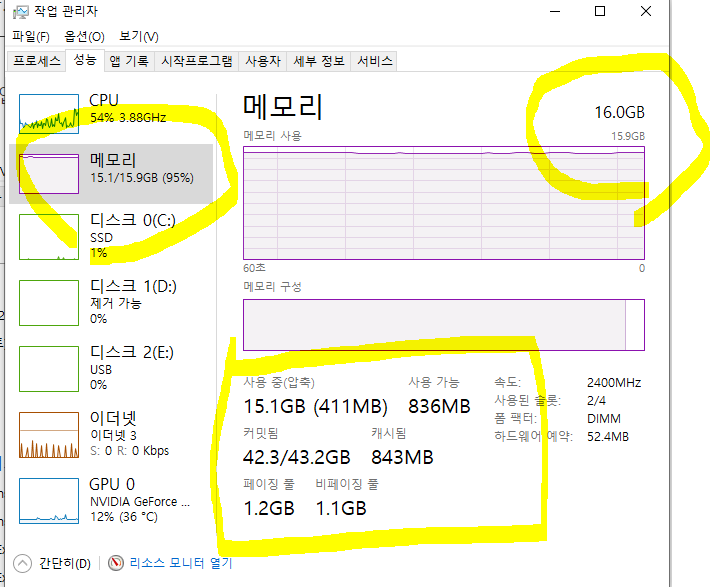Image resolution: width=710 pixels, height=587 pixels.
Task: Click the 15.1GB (411MB) in-use value
Action: pyautogui.click(x=315, y=406)
